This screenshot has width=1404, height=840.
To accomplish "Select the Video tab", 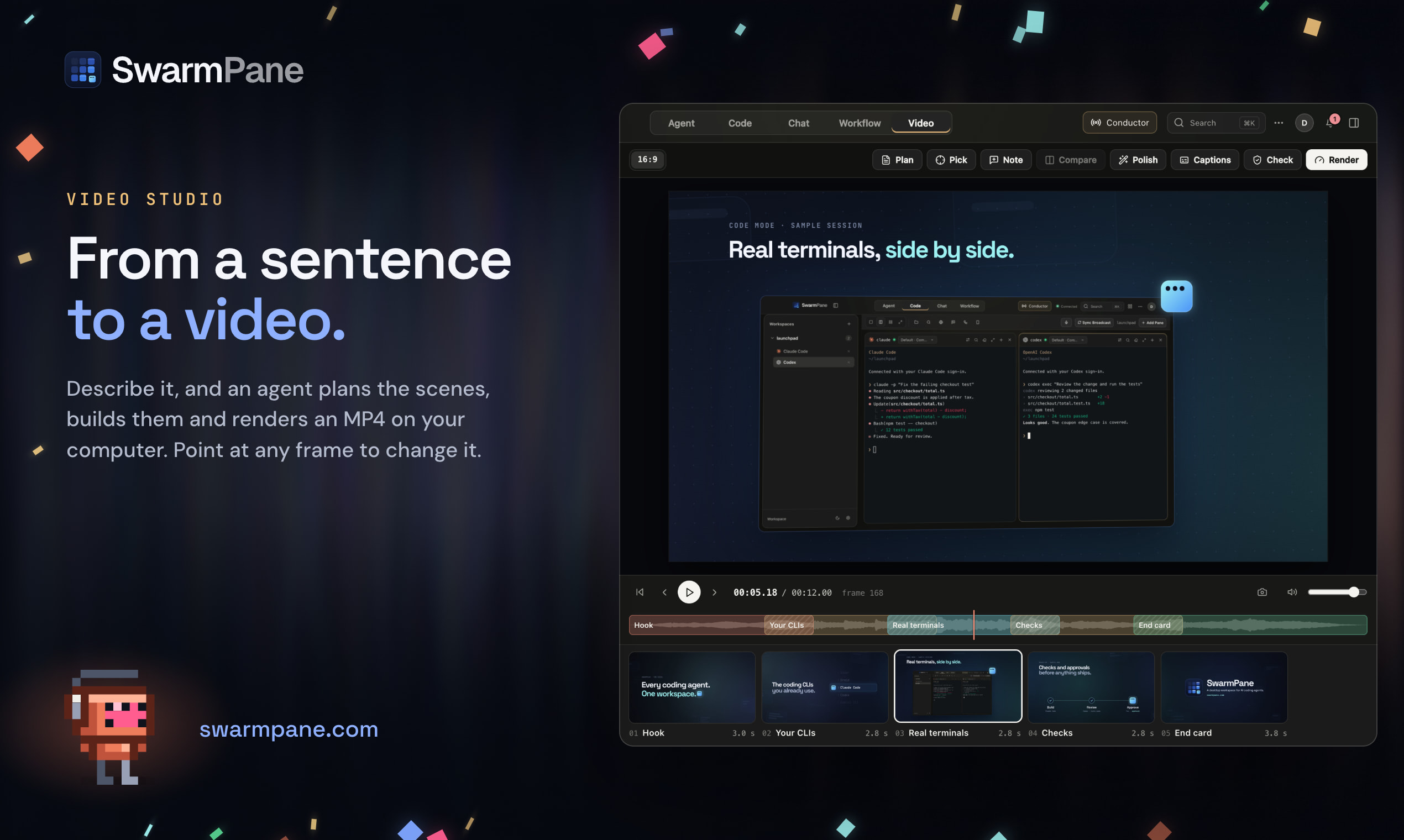I will coord(920,123).
